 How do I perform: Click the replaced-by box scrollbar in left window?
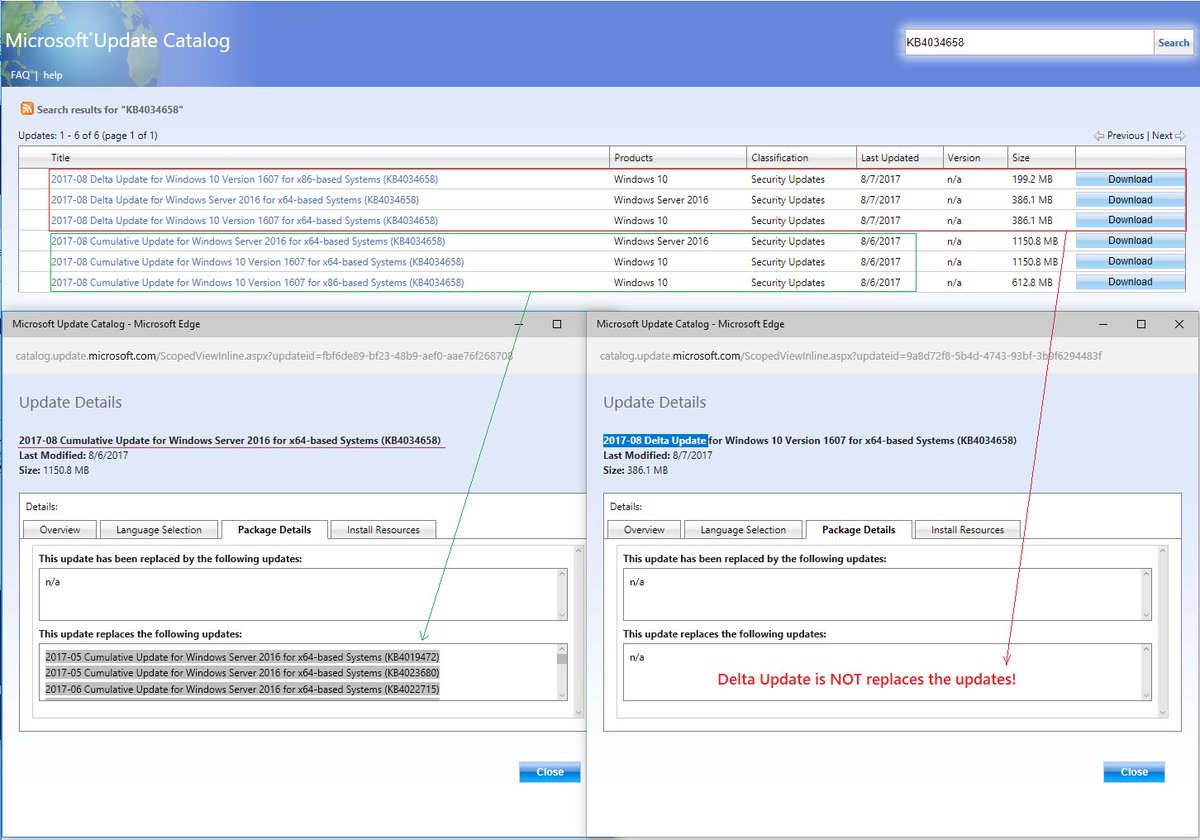562,594
